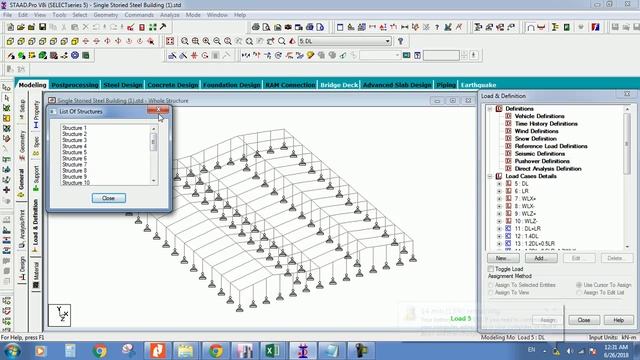Click the red hash snap grid icon
The height and width of the screenshot is (360, 640).
tap(194, 56)
